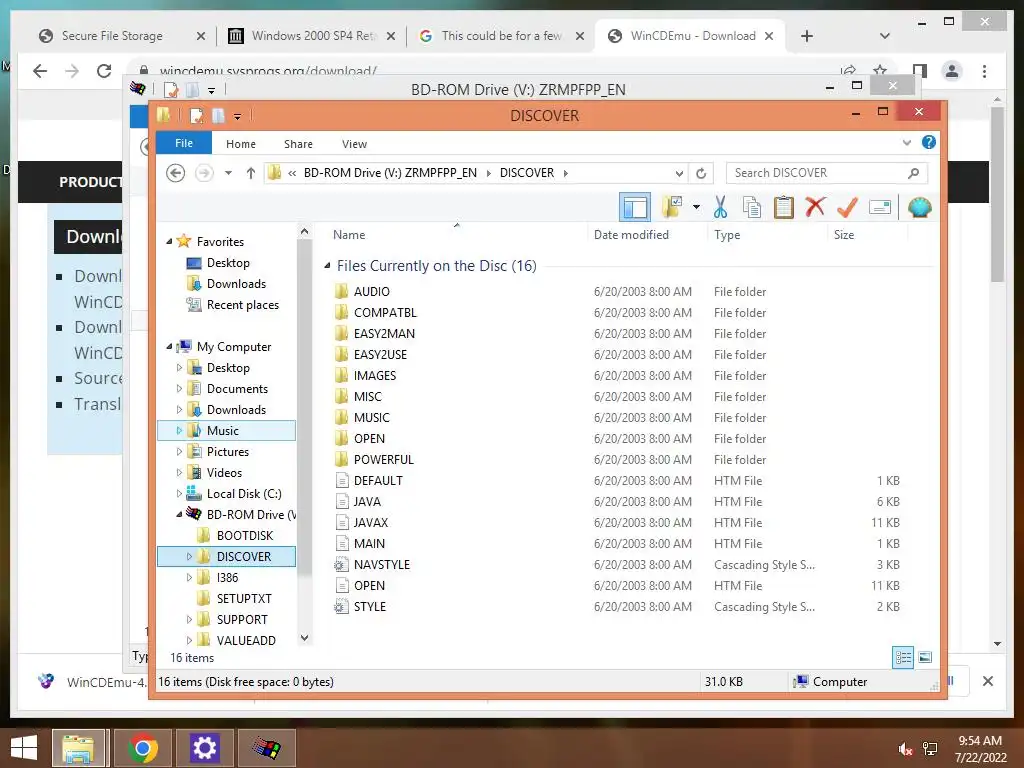Open the View ribbon tab
This screenshot has height=768, width=1024.
click(355, 144)
